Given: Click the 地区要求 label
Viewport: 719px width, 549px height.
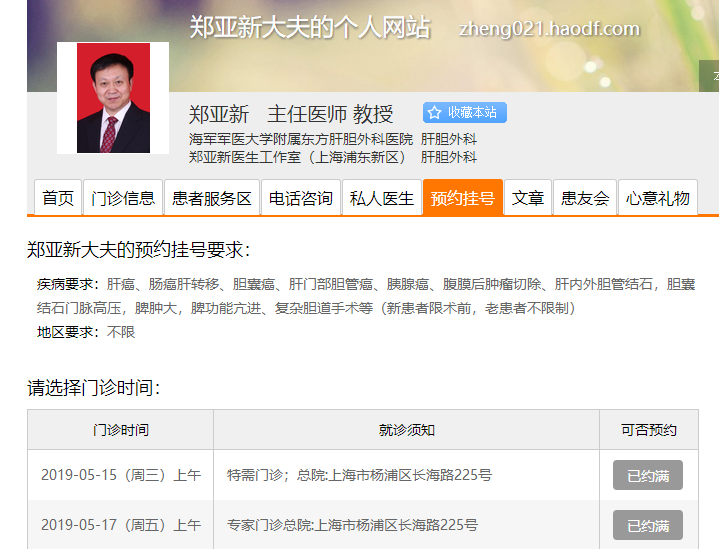Looking at the screenshot, I should (x=68, y=332).
